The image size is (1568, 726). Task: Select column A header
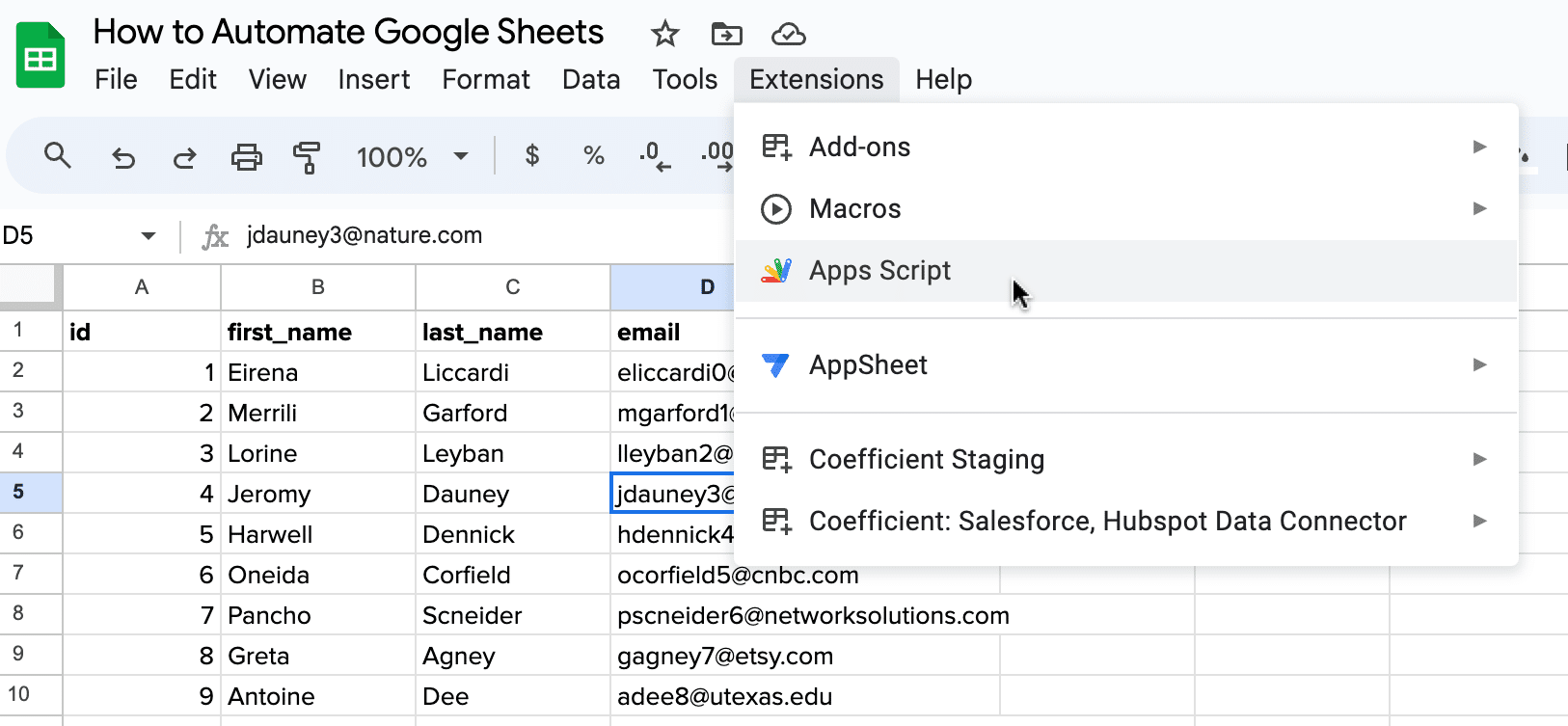[142, 287]
